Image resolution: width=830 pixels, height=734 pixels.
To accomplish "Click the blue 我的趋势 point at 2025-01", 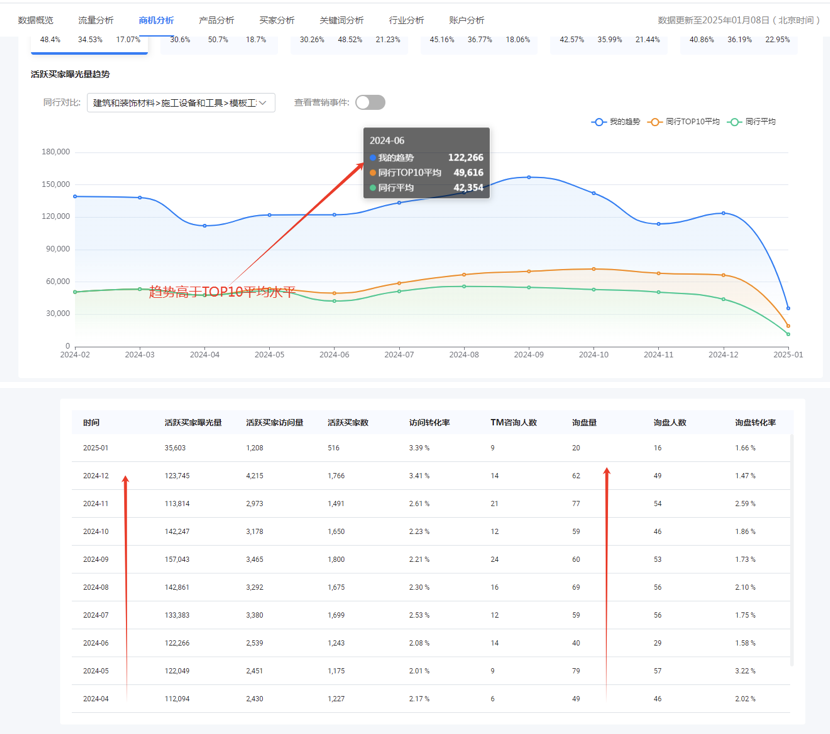I will coord(788,309).
